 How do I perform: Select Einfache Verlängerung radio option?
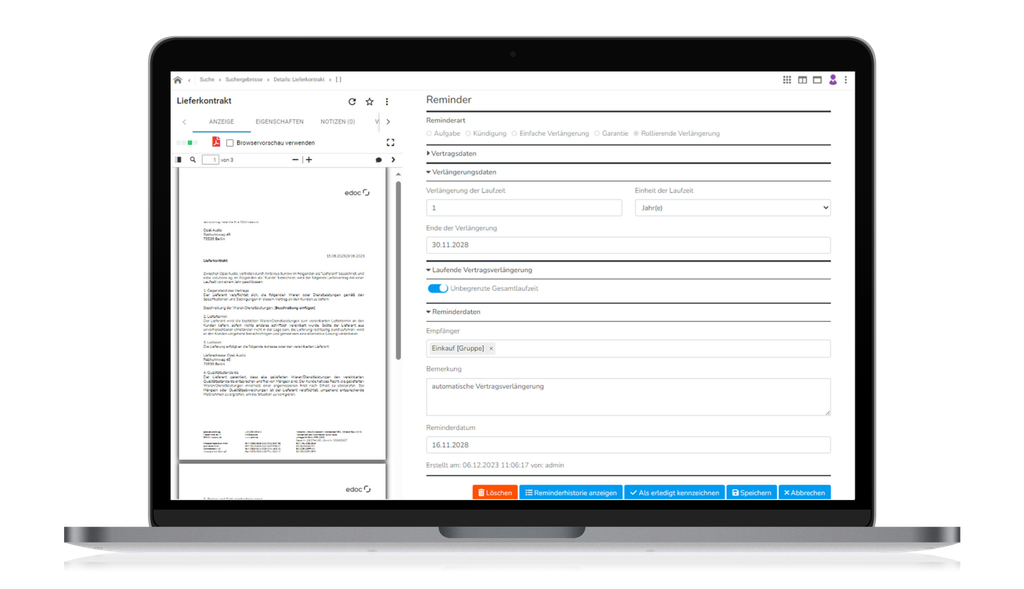click(x=515, y=133)
